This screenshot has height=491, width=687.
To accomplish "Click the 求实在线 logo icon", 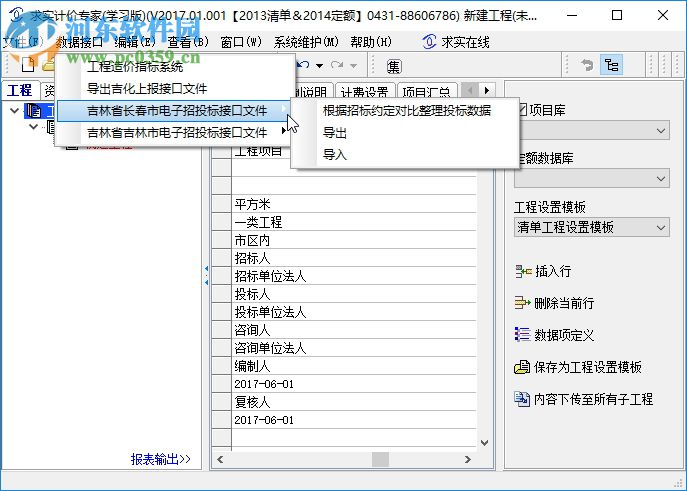I will click(x=429, y=42).
